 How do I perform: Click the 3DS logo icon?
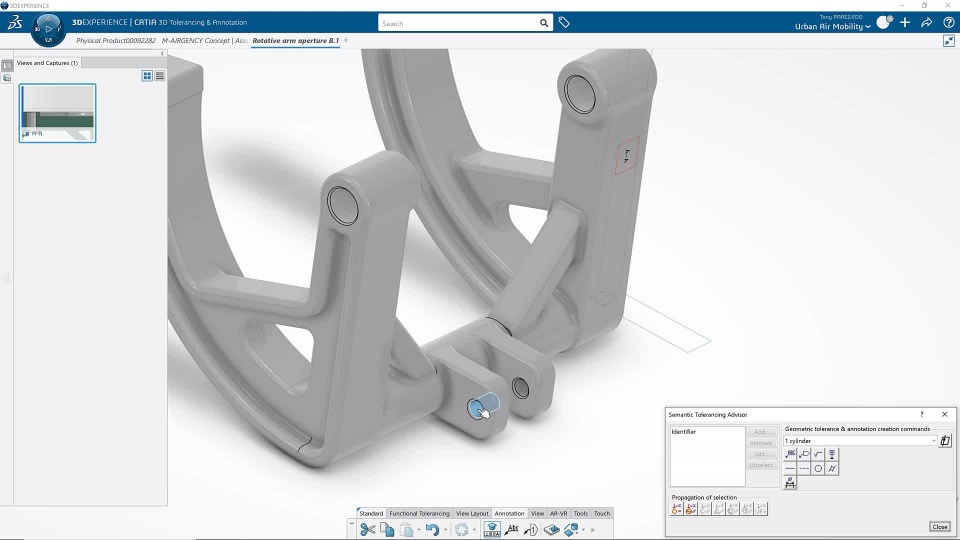coord(15,23)
